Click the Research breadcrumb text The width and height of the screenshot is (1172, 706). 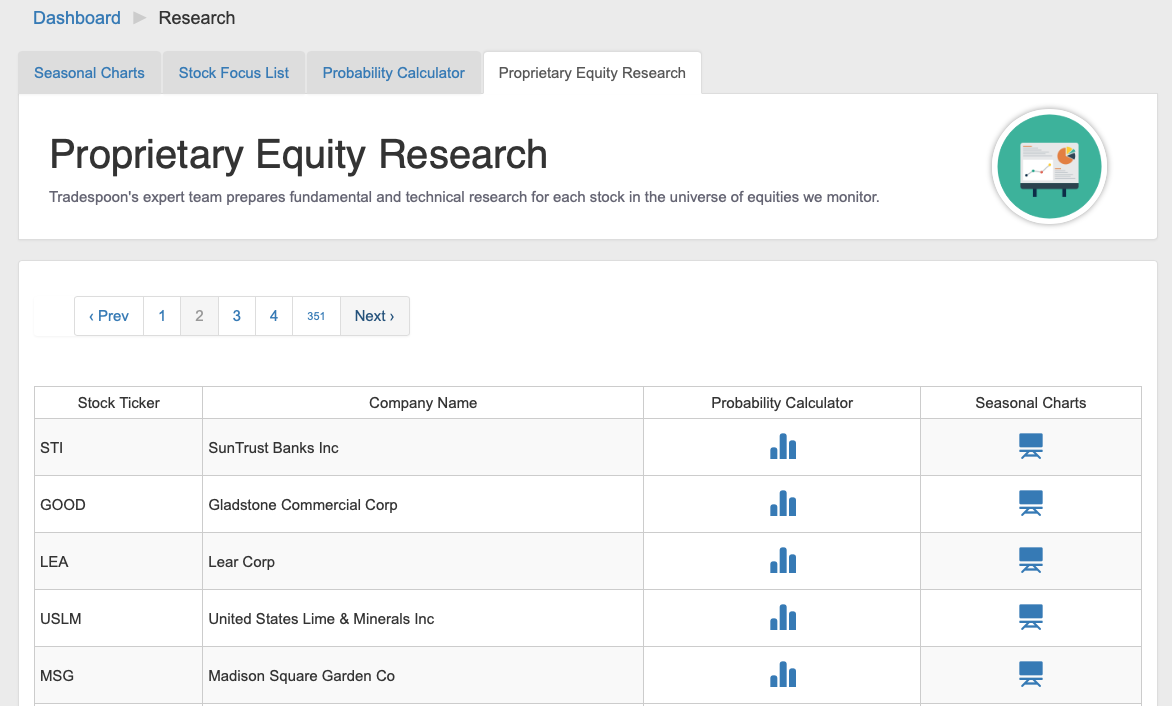197,18
